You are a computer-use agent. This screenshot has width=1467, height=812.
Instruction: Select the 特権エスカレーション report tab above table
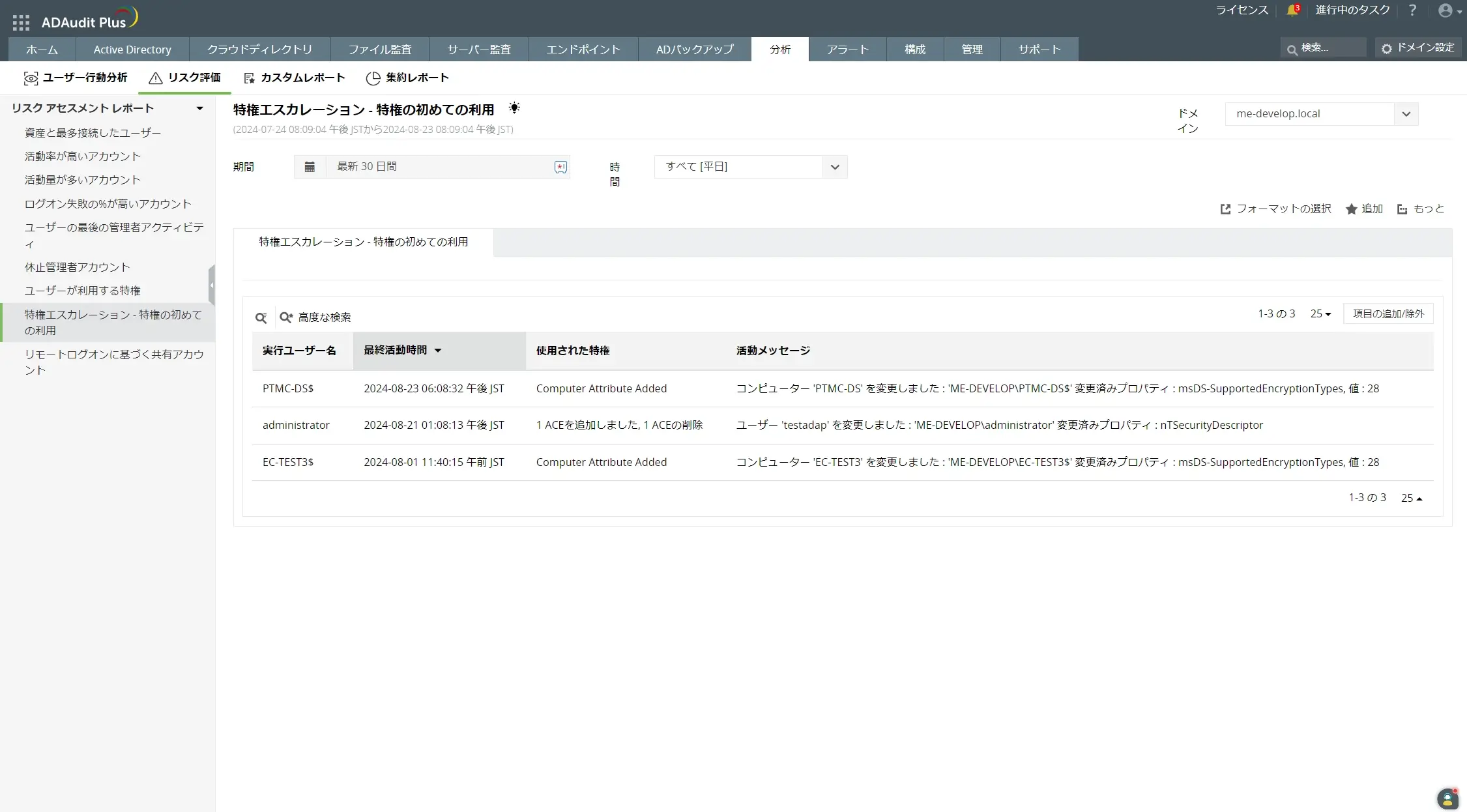coord(364,242)
